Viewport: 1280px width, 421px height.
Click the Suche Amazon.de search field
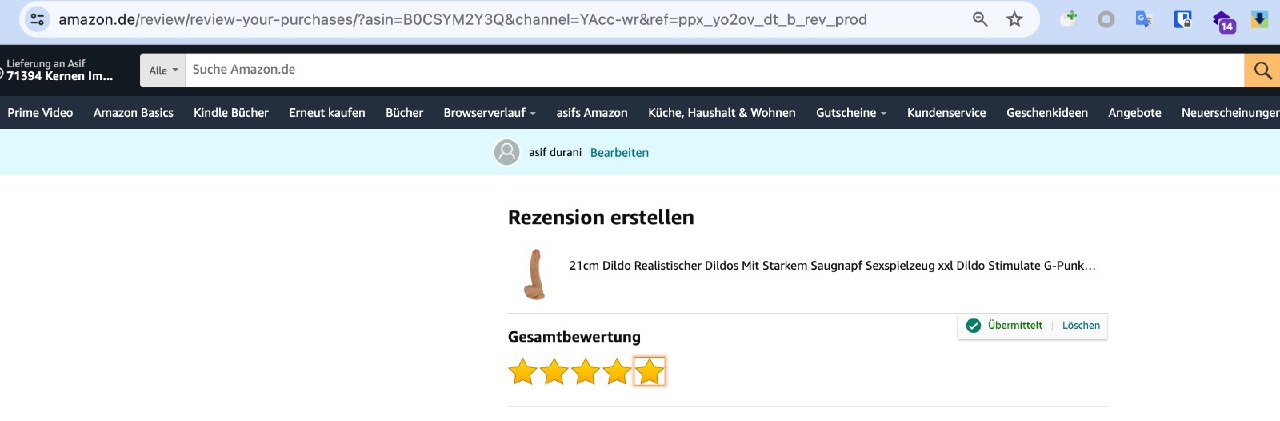coord(715,70)
